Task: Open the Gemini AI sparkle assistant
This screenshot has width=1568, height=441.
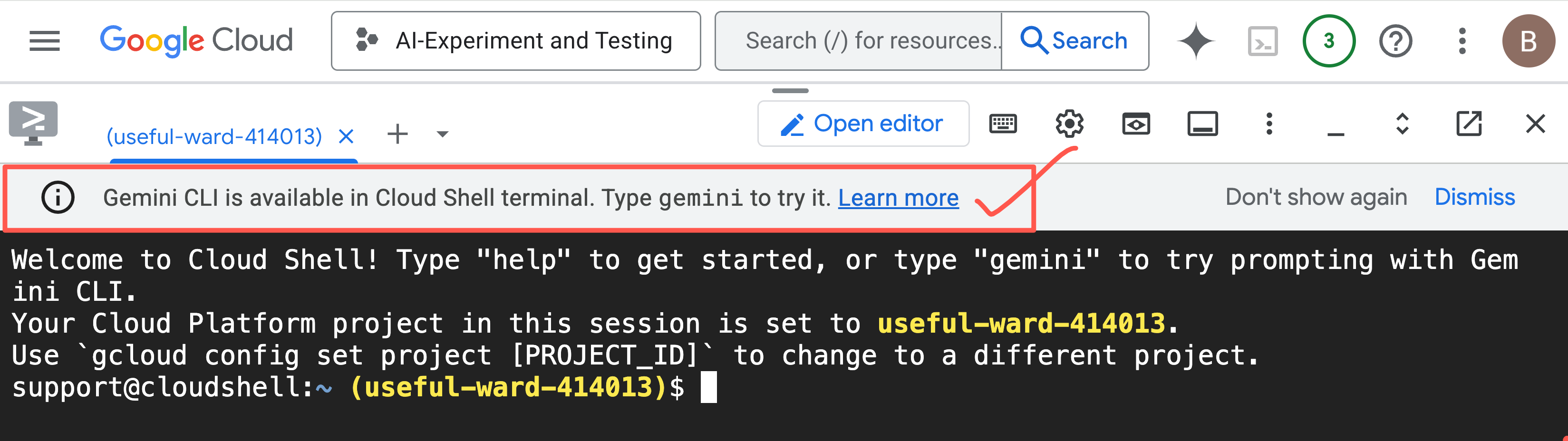Action: pos(1195,41)
